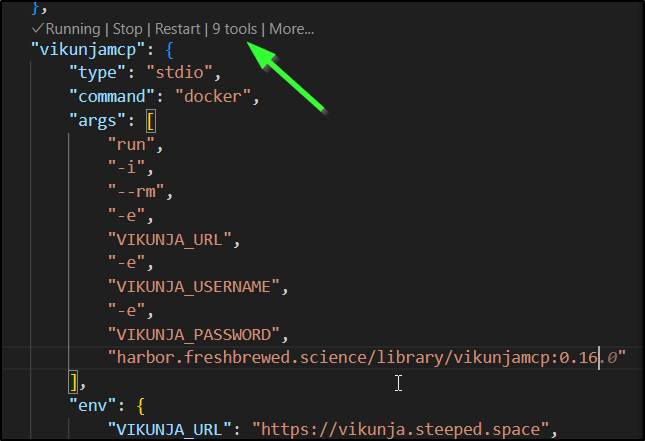Click the Running status checkmark icon
The height and width of the screenshot is (441, 645).
point(37,29)
